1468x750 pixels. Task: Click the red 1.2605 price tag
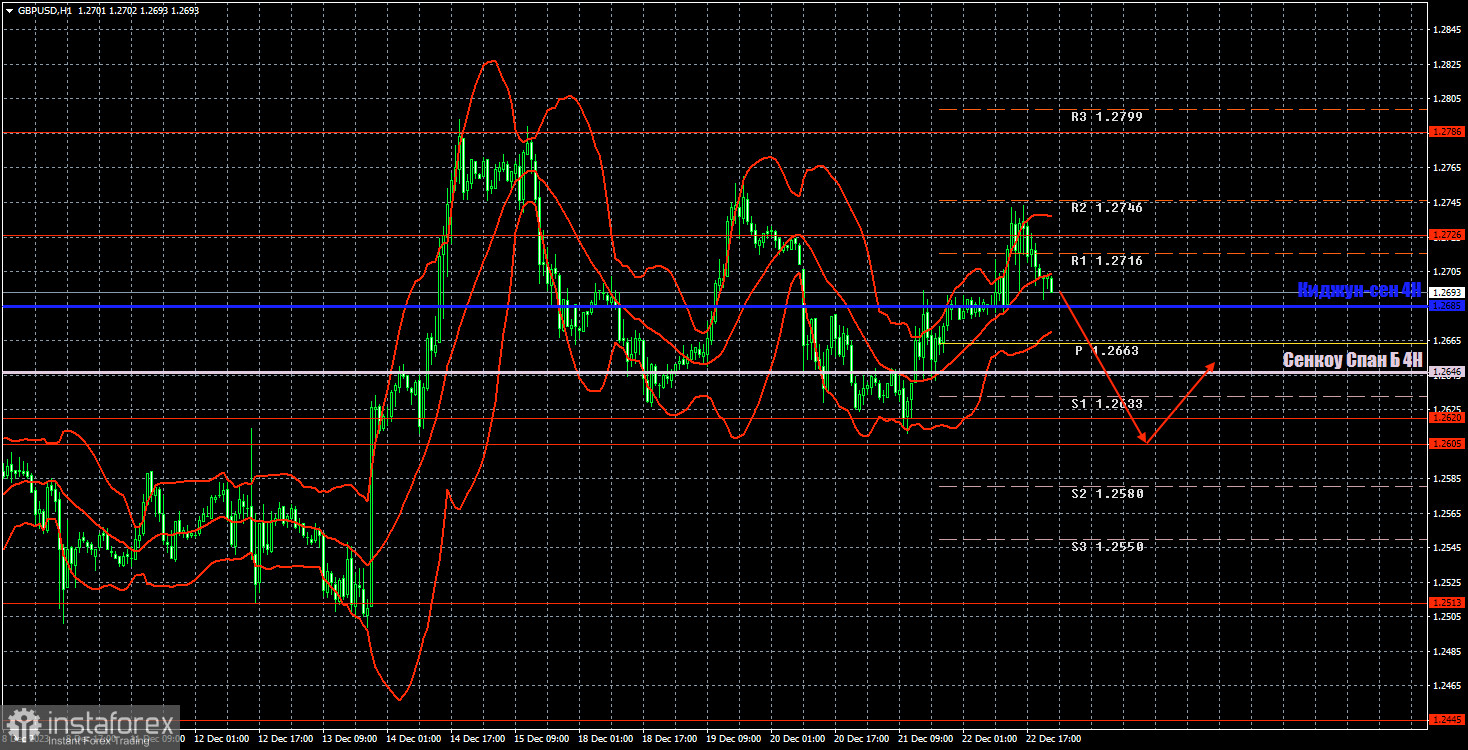coord(1447,444)
